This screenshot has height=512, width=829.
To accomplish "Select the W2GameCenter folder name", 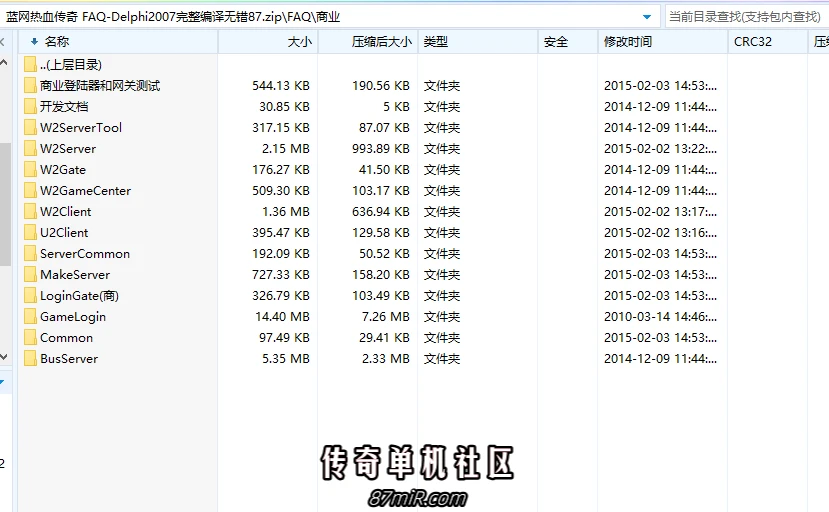I will tap(86, 190).
